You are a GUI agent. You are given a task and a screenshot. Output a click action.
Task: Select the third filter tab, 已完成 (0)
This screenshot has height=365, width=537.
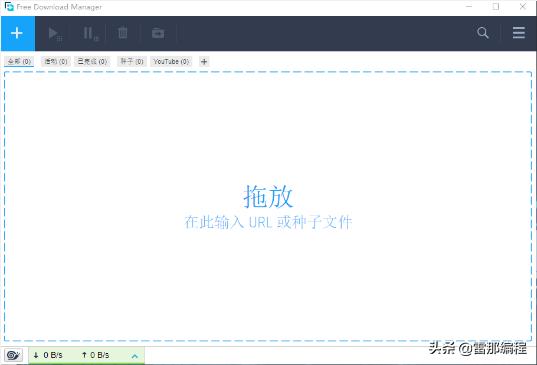(92, 62)
